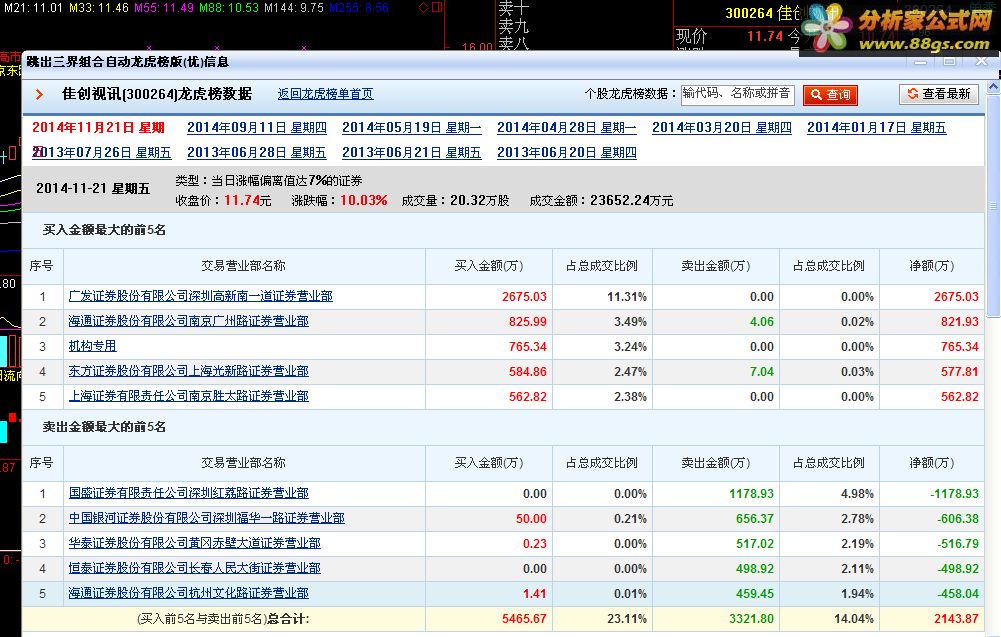Image resolution: width=1001 pixels, height=637 pixels.
Task: Click sell amount 459.45 cell
Action: coord(755,594)
